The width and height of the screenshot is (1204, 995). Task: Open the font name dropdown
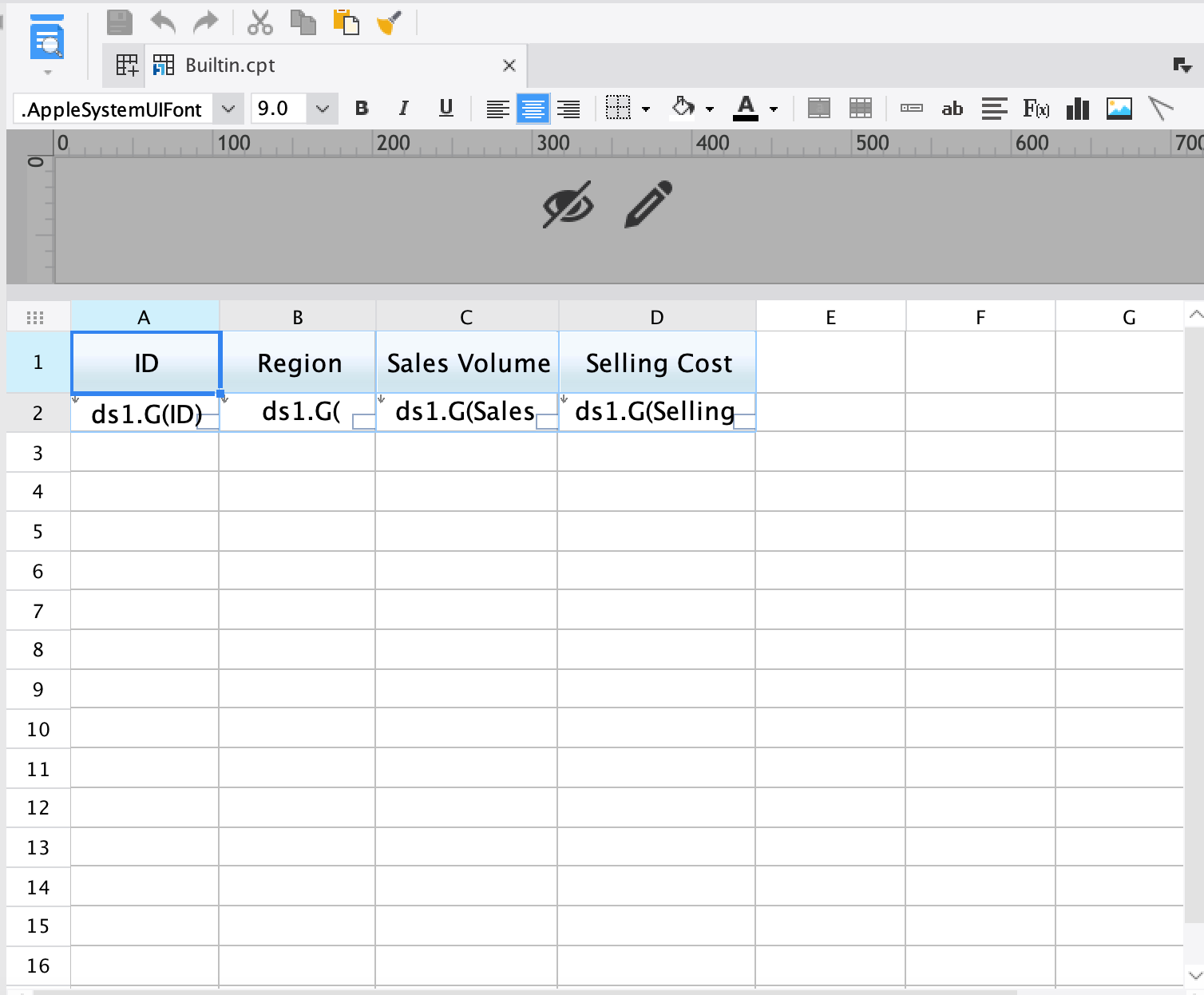(229, 109)
